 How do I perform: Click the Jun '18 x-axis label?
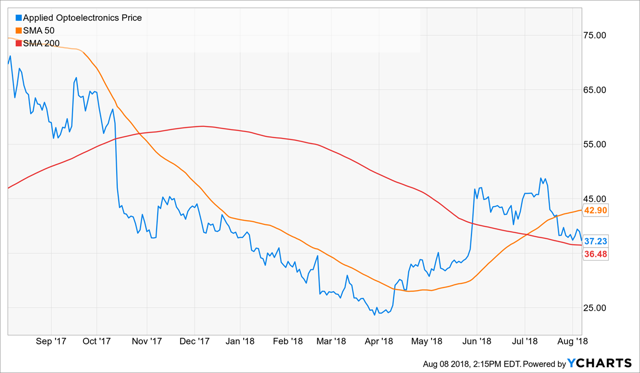click(476, 341)
